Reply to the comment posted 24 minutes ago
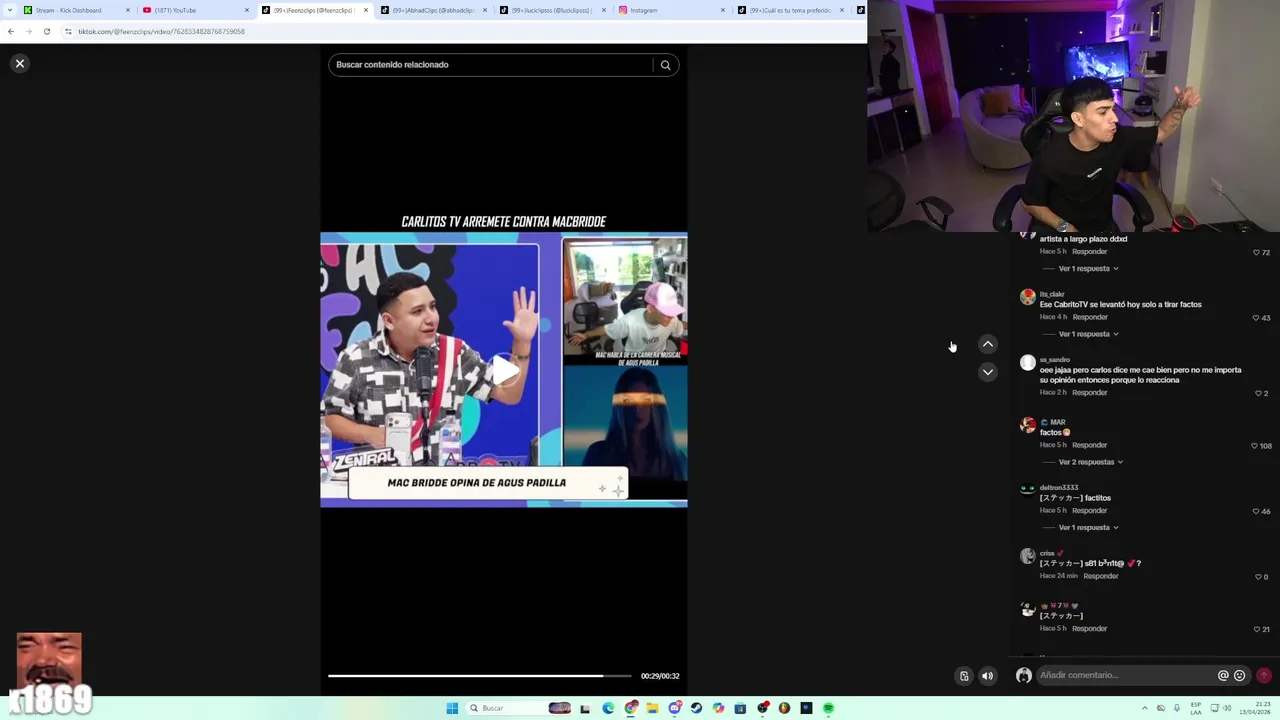 1101,576
